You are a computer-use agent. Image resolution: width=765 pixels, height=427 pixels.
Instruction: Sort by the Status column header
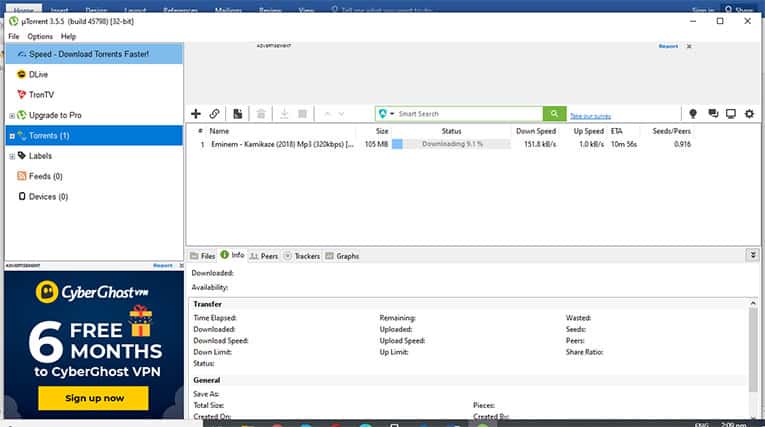tap(451, 131)
